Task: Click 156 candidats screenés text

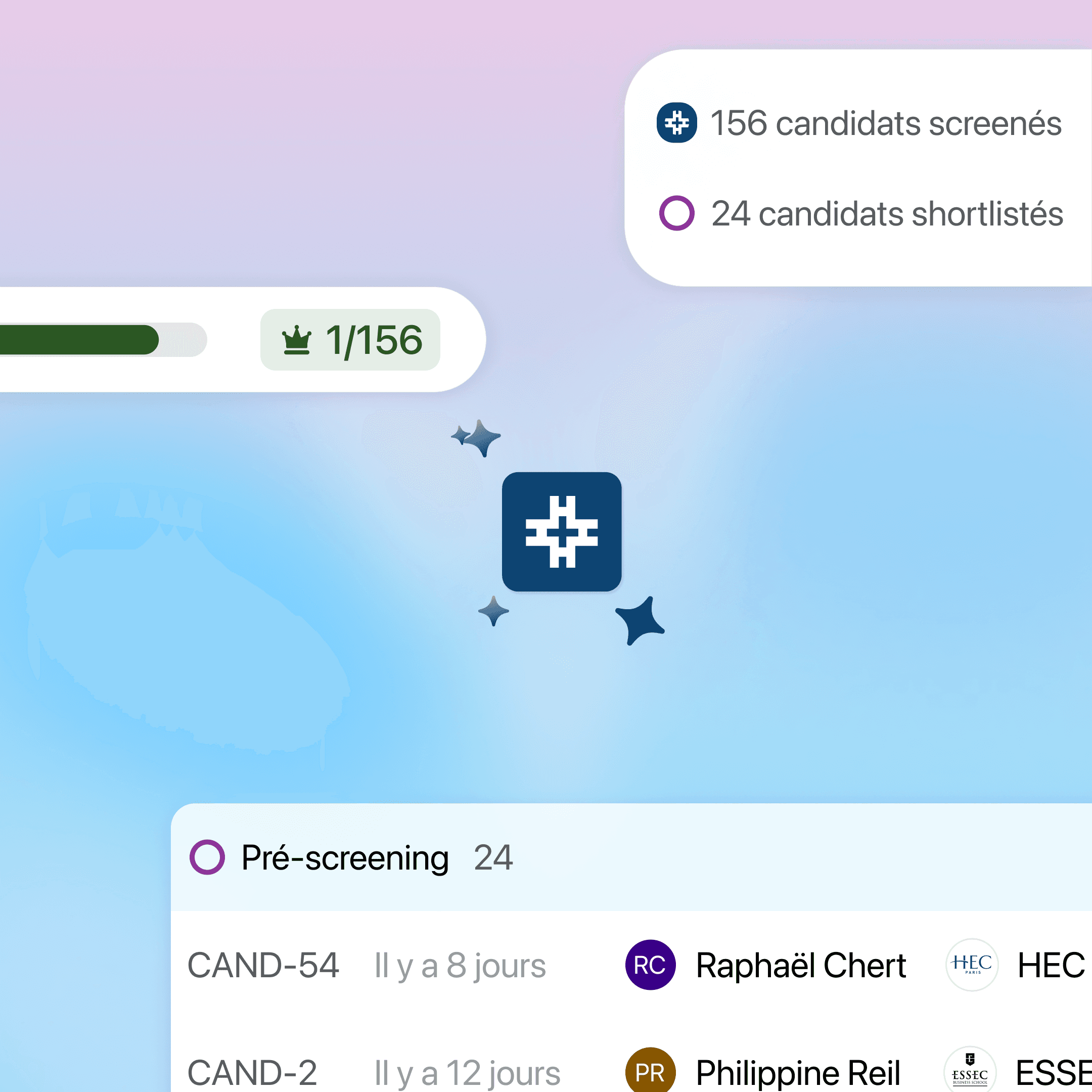Action: [886, 123]
